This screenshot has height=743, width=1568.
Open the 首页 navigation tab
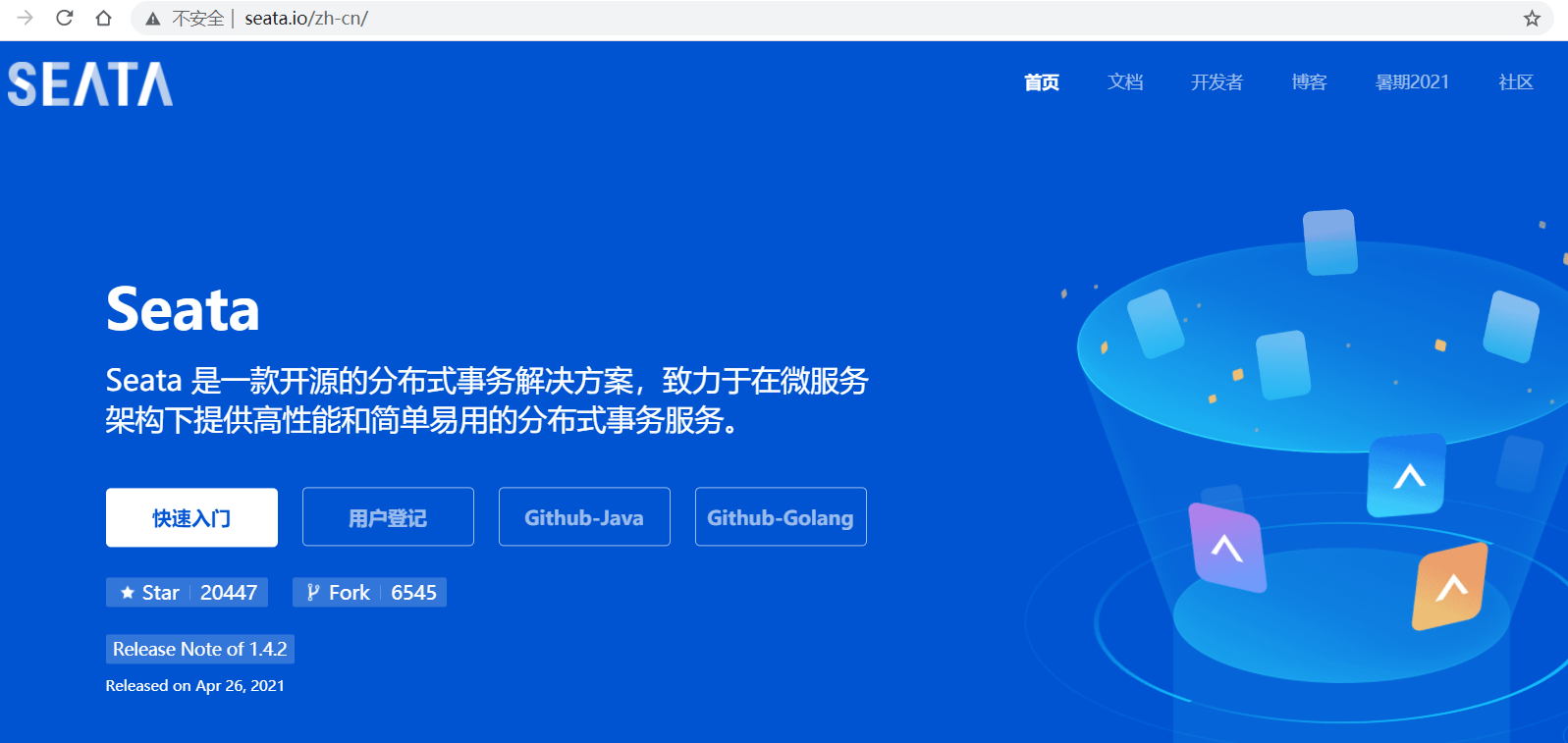1041,82
